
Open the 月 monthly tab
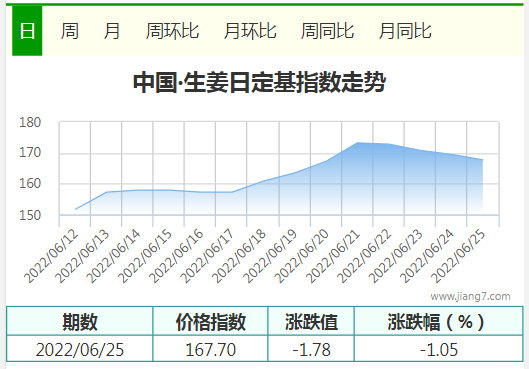[x=112, y=31]
